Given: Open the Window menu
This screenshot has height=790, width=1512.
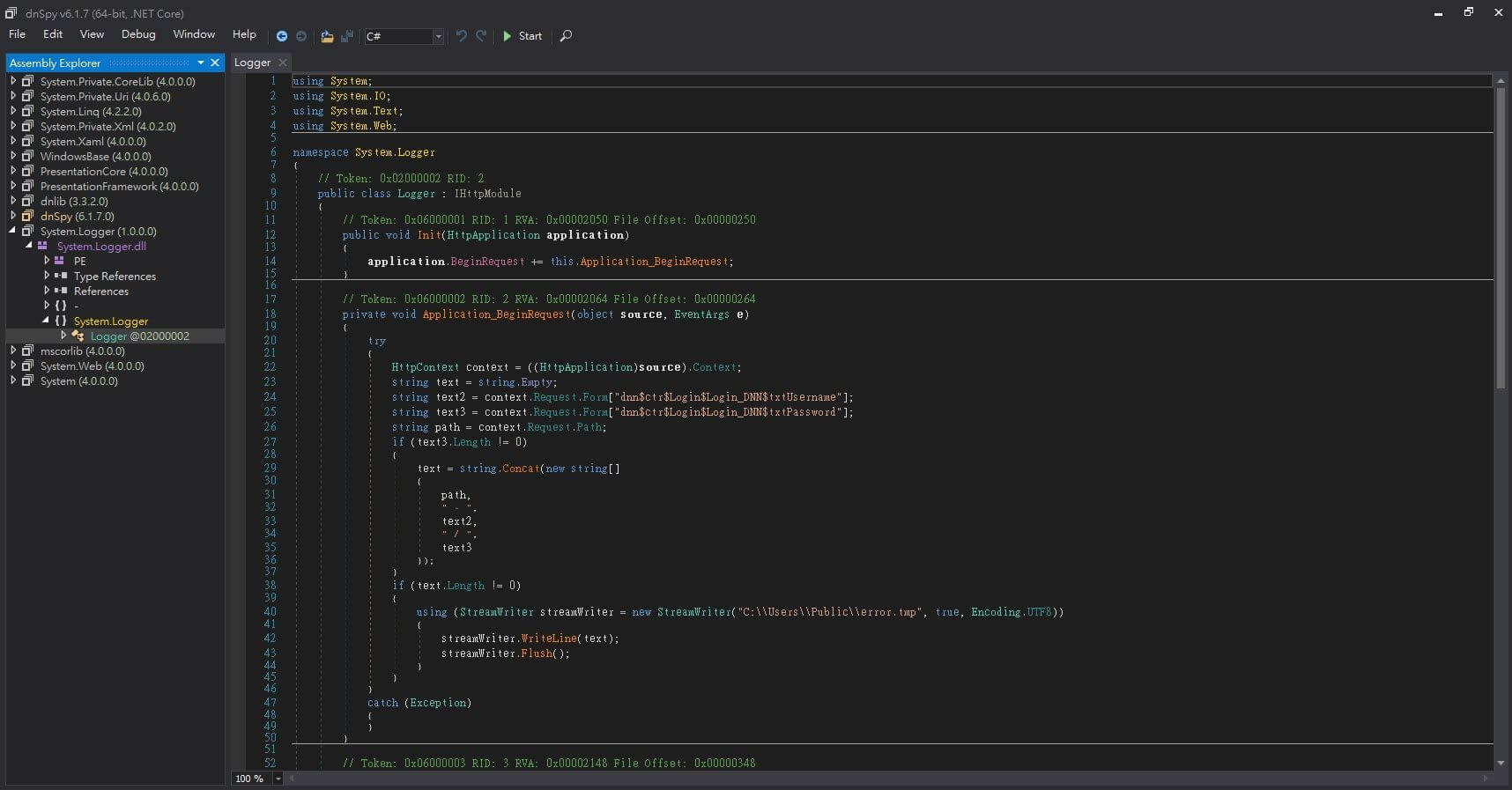Looking at the screenshot, I should [x=194, y=34].
